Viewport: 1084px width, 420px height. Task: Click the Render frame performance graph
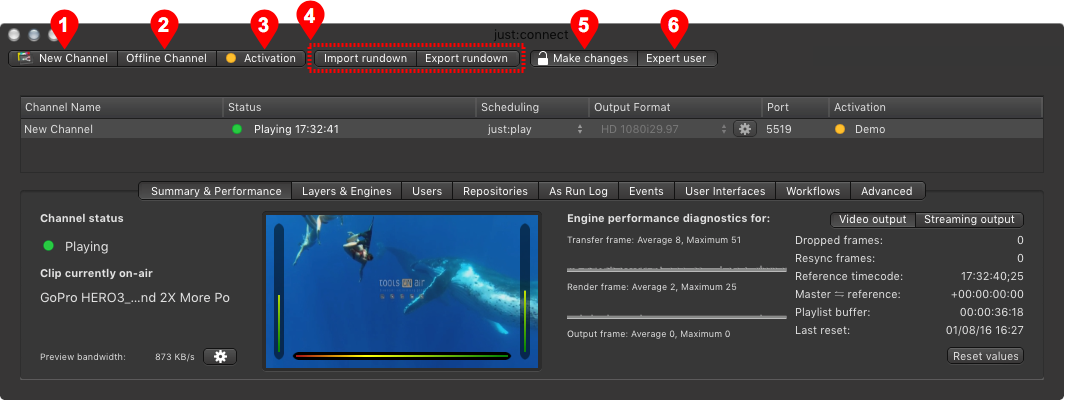(x=676, y=314)
